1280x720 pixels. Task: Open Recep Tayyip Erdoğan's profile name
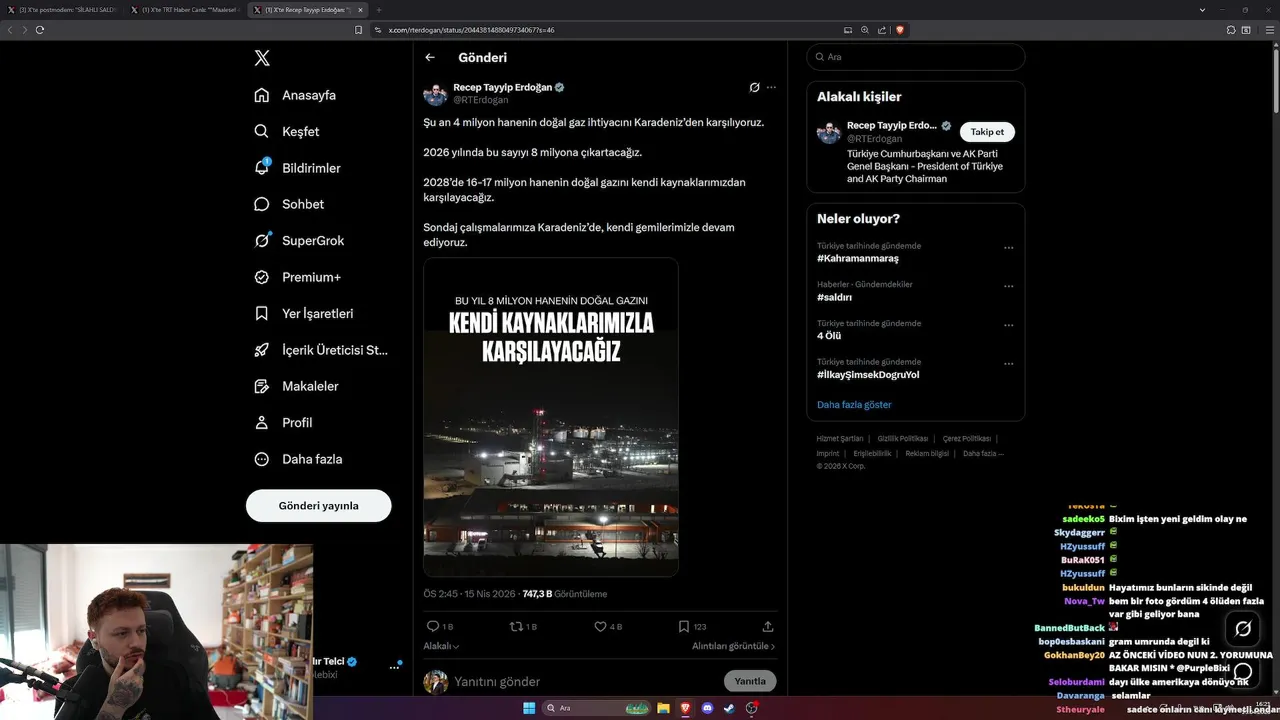(x=502, y=87)
